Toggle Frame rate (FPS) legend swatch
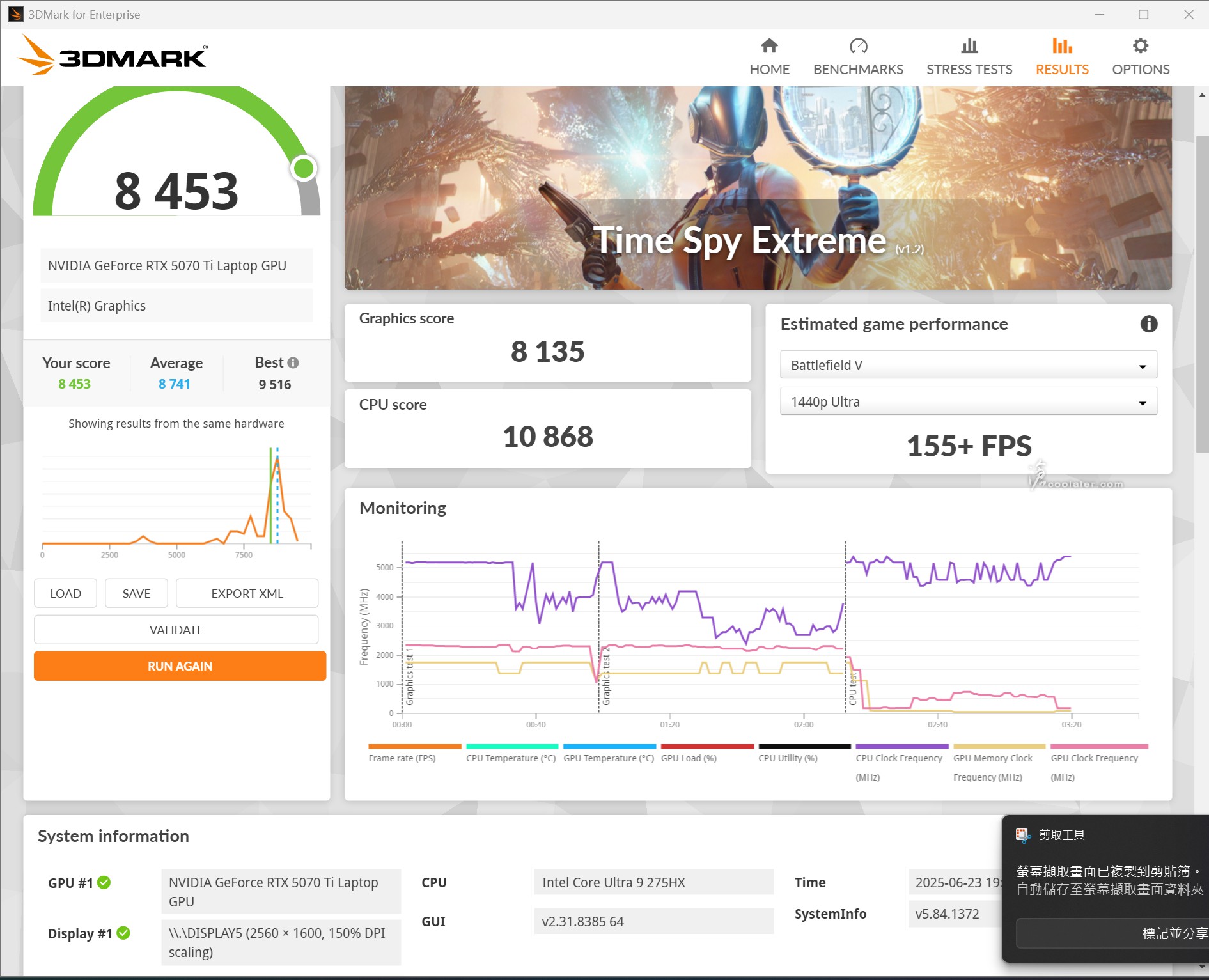This screenshot has height=980, width=1209. pos(414,747)
